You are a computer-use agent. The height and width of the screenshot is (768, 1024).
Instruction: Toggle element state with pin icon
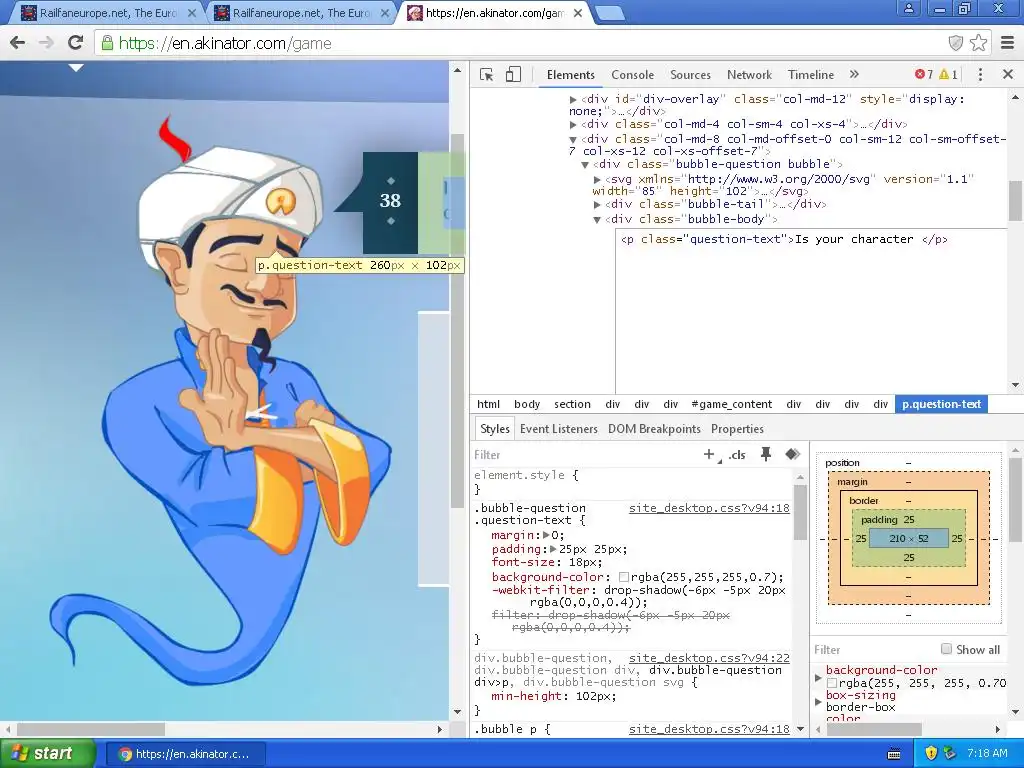pyautogui.click(x=766, y=454)
